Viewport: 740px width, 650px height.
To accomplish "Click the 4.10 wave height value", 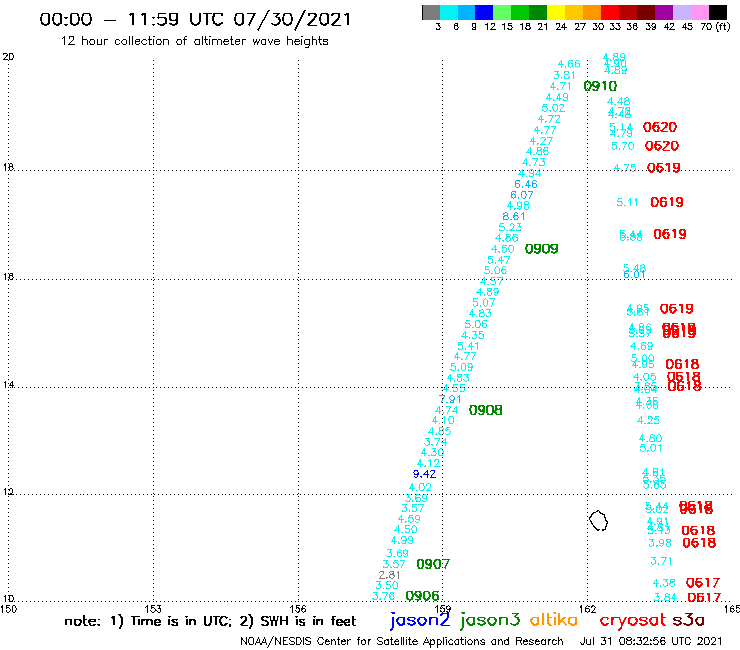I will click(443, 420).
